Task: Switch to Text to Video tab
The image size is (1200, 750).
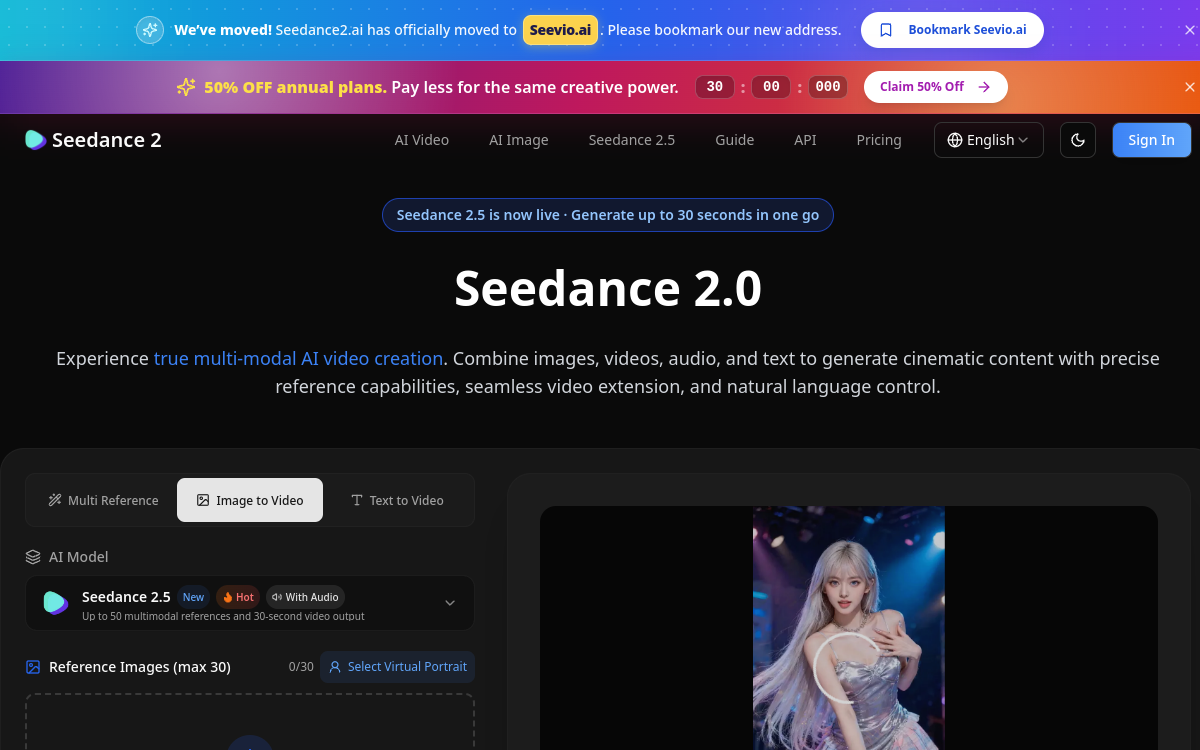Action: (397, 500)
